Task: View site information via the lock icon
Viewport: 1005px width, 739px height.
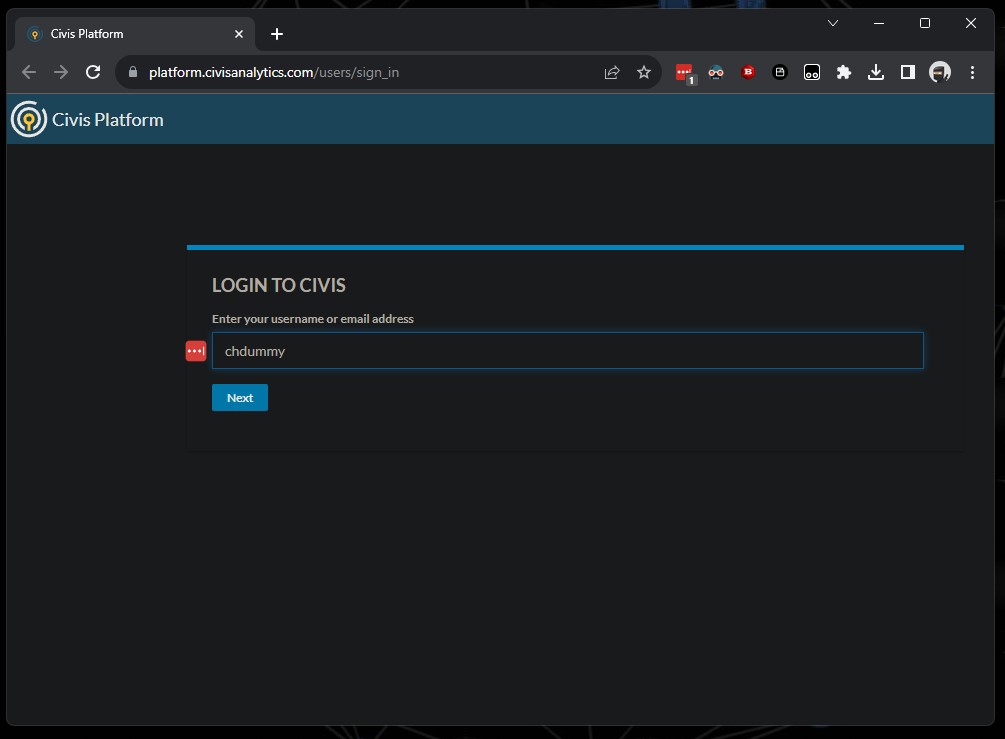Action: [x=133, y=72]
